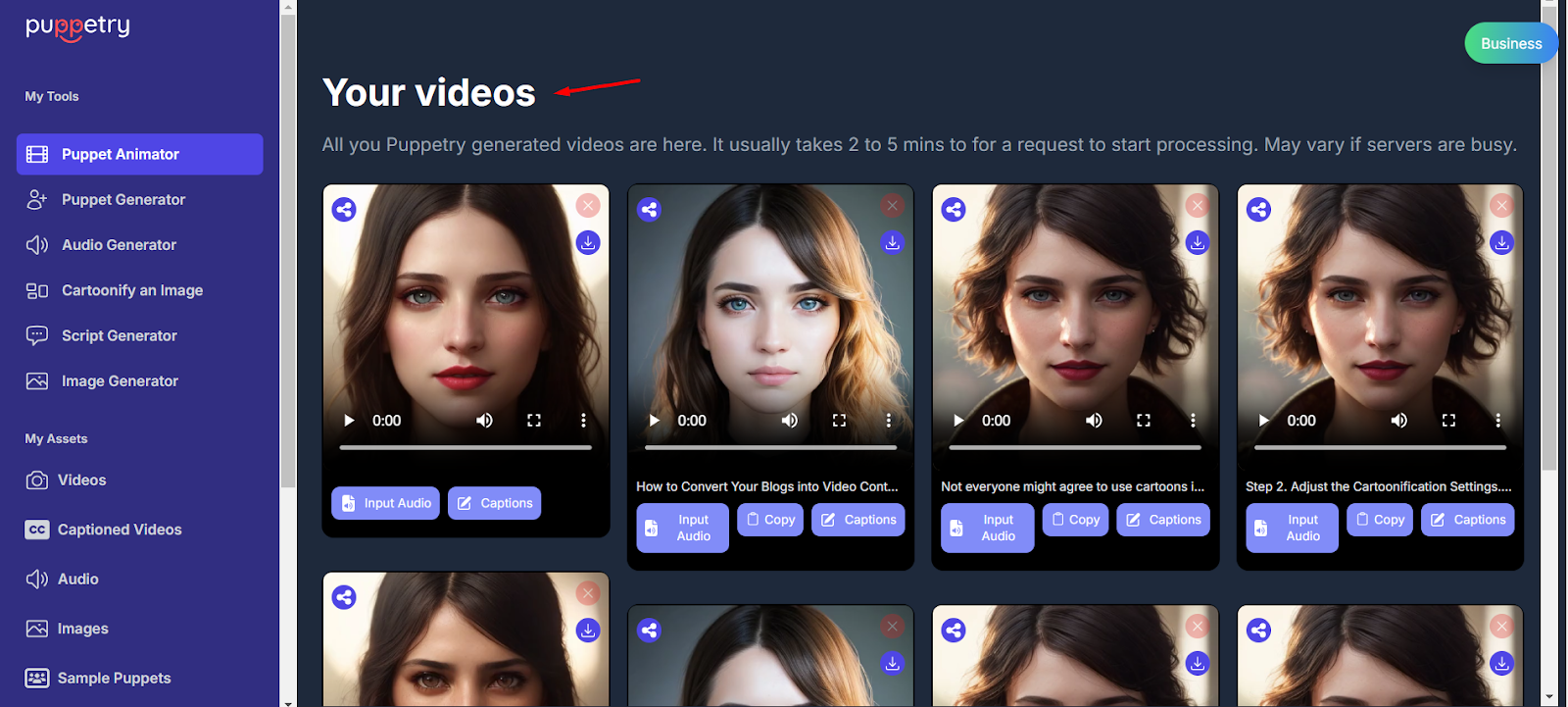Image resolution: width=1568 pixels, height=707 pixels.
Task: Delete the 'Not everyone might agree' video
Action: [1197, 205]
